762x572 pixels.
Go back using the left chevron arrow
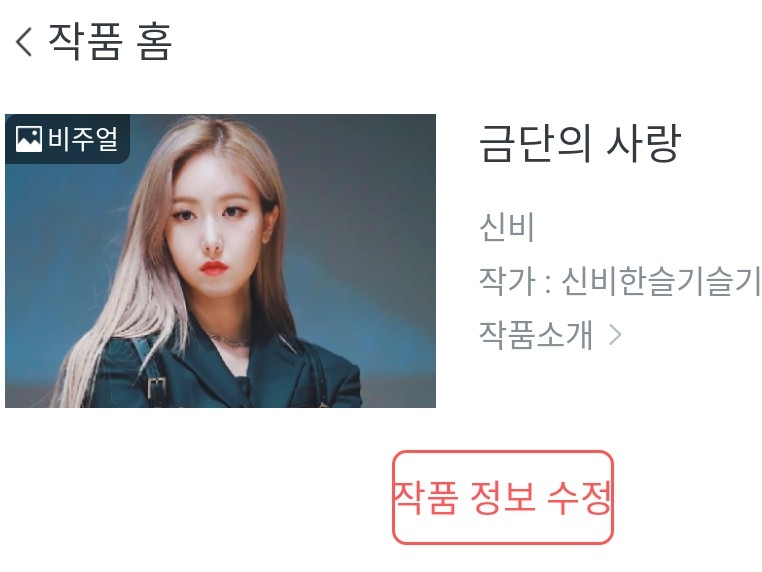tap(24, 42)
